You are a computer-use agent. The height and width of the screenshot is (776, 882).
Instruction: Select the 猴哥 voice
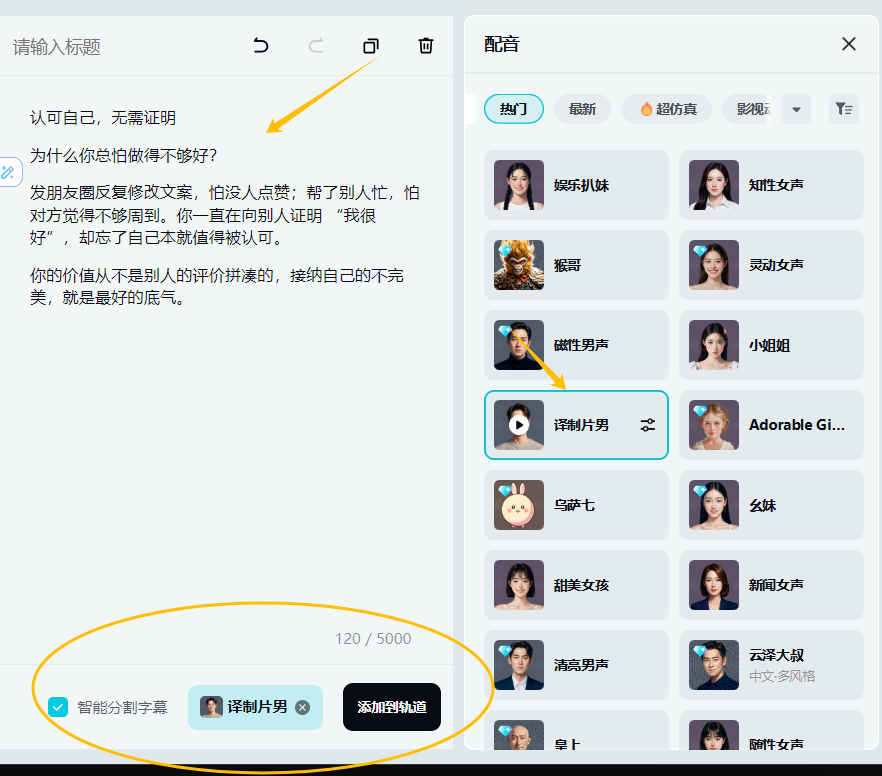576,265
